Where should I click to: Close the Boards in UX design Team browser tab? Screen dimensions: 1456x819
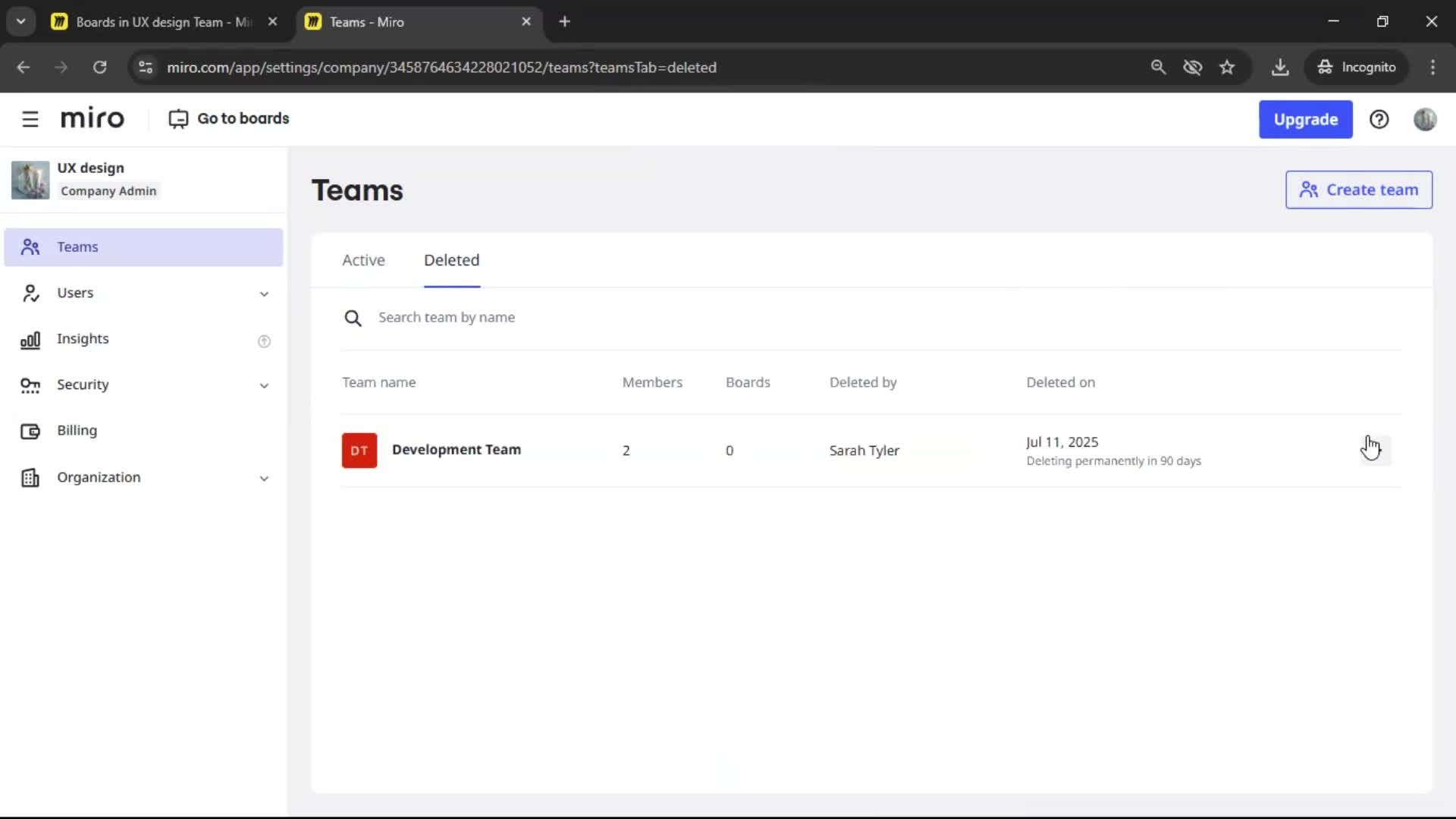point(272,22)
